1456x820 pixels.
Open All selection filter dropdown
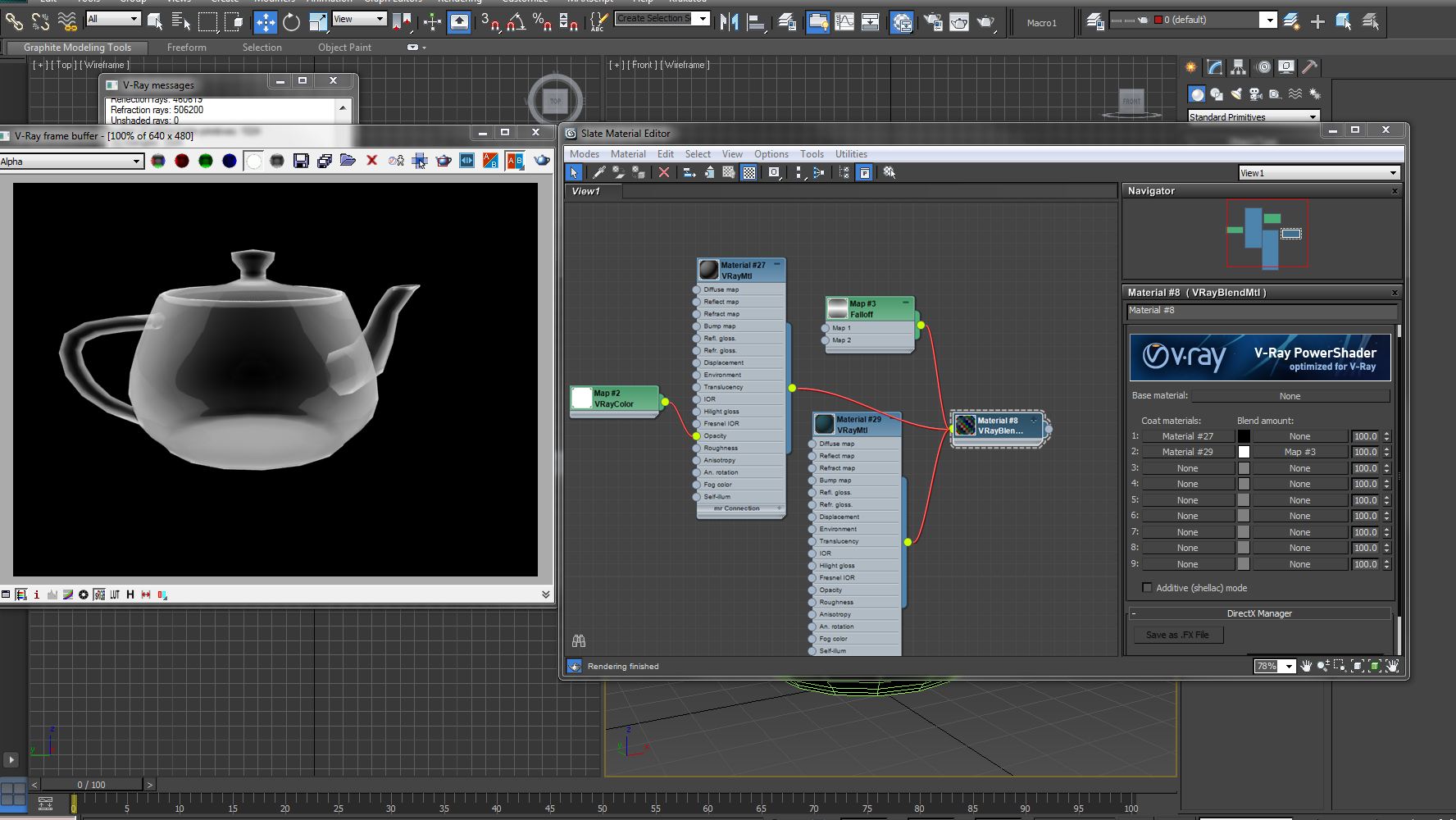pos(114,19)
